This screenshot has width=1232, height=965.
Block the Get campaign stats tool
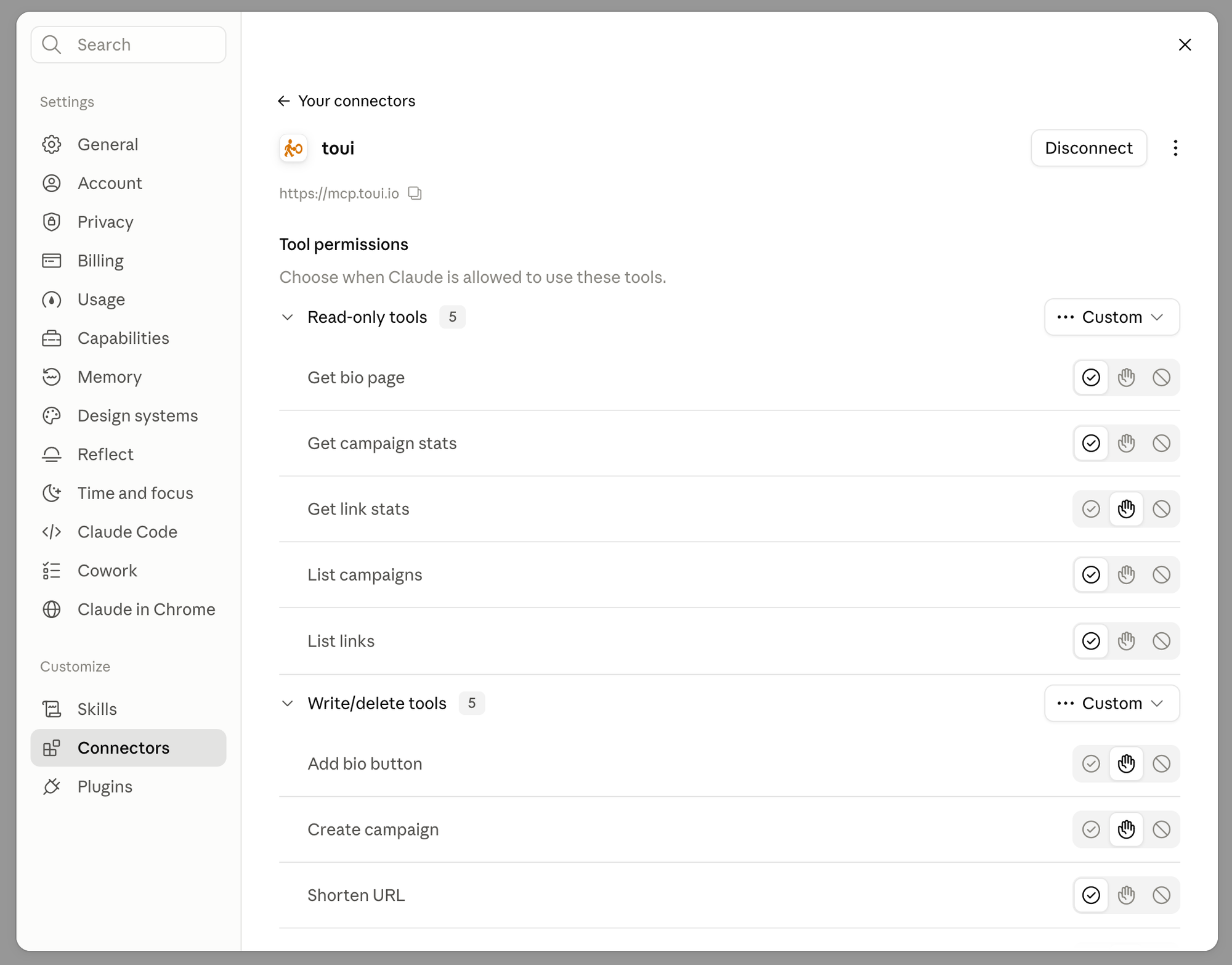point(1161,443)
